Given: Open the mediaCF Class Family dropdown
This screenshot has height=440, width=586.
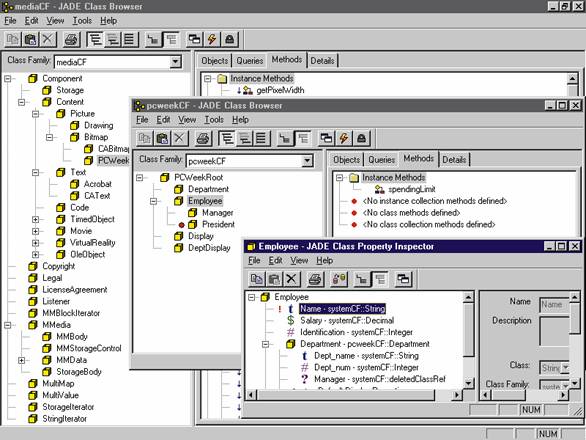Looking at the screenshot, I should [175, 62].
